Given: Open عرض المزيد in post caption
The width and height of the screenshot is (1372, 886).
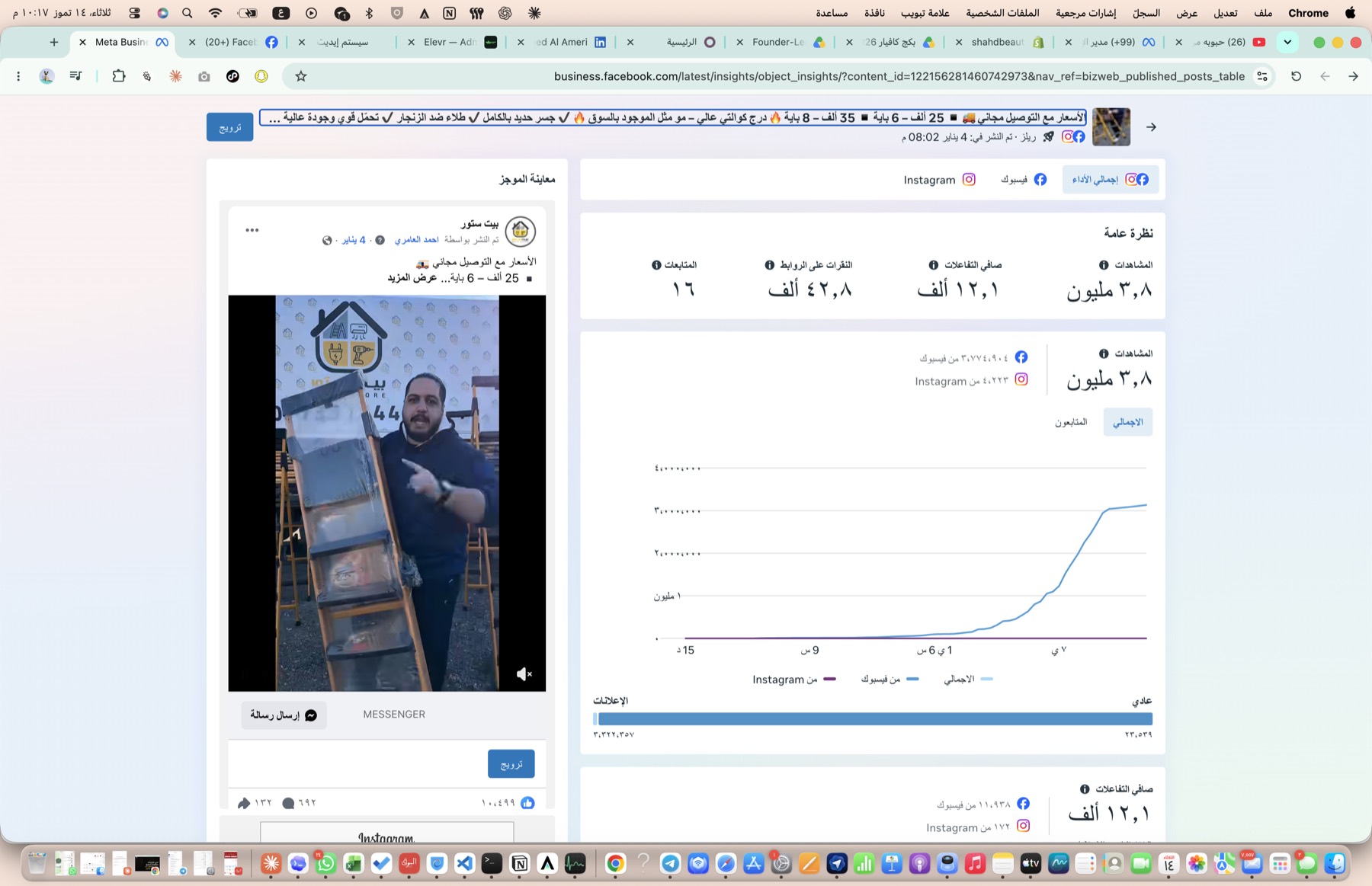Looking at the screenshot, I should (x=412, y=278).
